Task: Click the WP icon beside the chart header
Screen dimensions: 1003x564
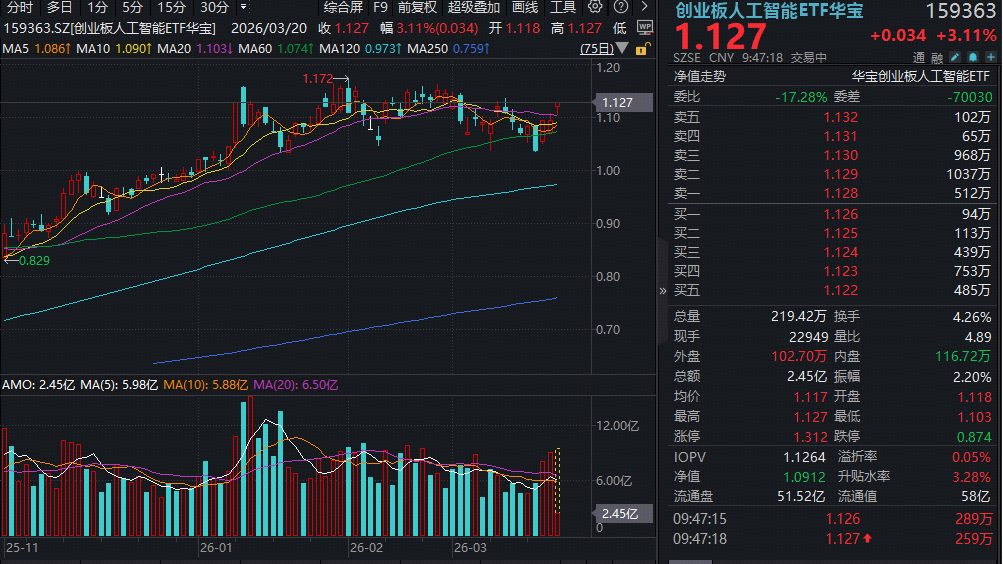Action: 643,30
